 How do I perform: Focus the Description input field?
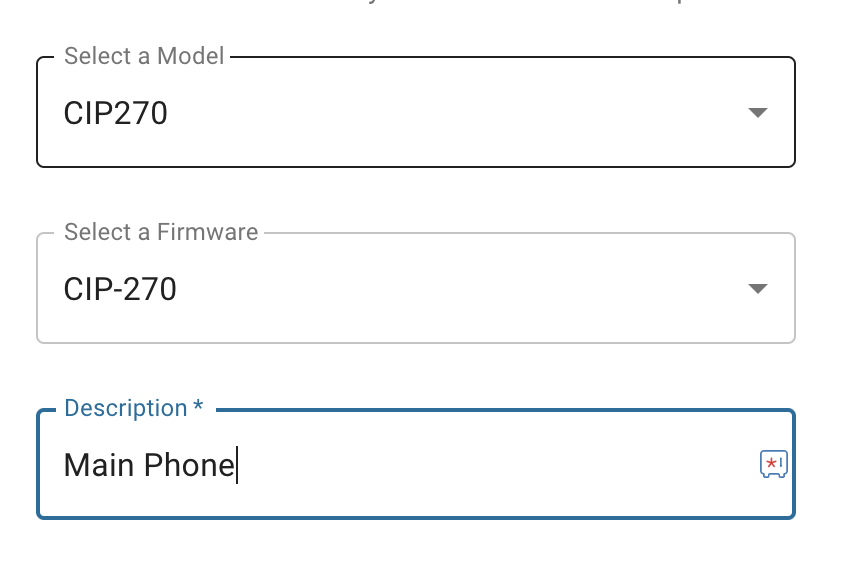coord(416,464)
